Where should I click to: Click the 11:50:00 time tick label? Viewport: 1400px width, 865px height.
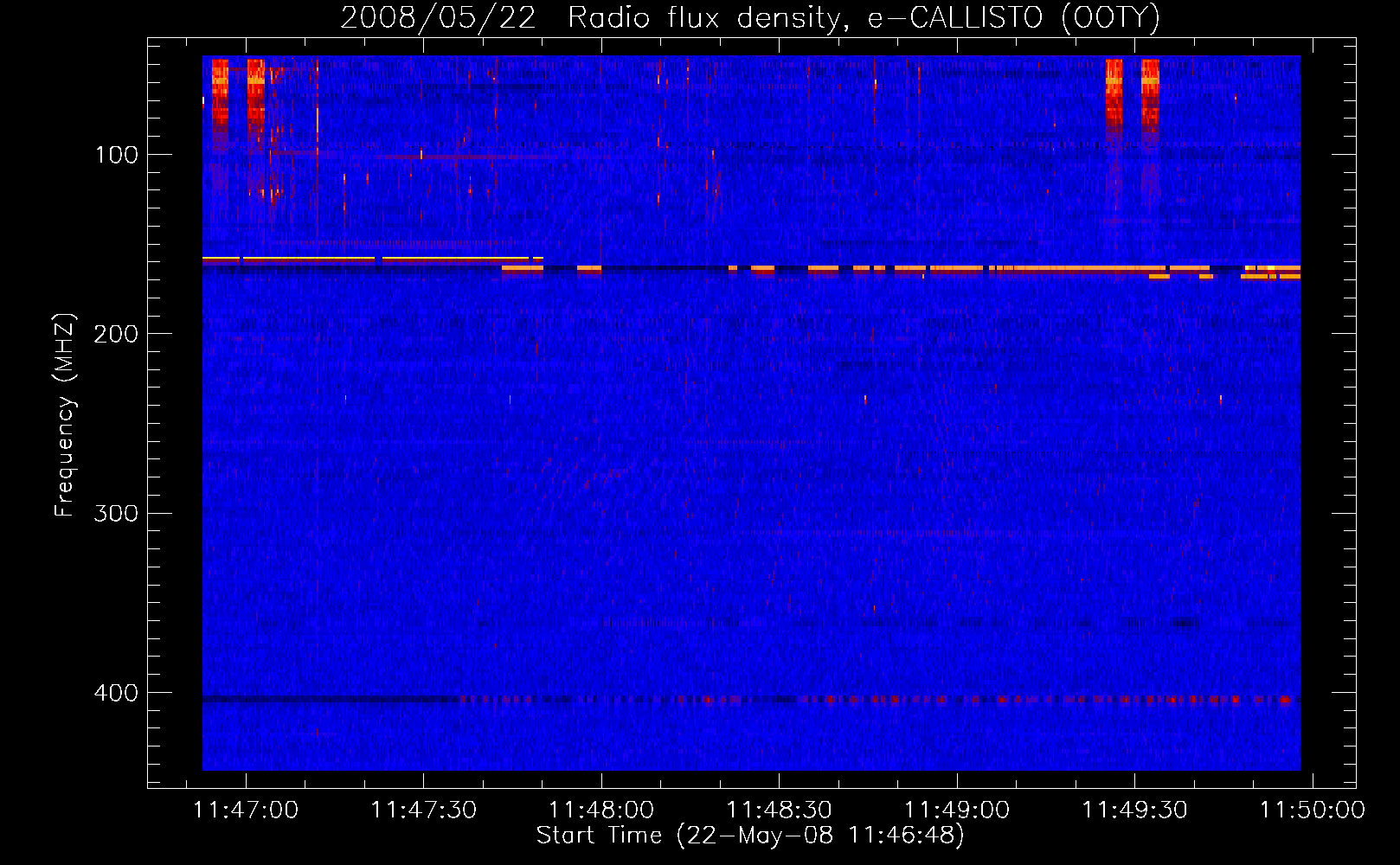1313,810
